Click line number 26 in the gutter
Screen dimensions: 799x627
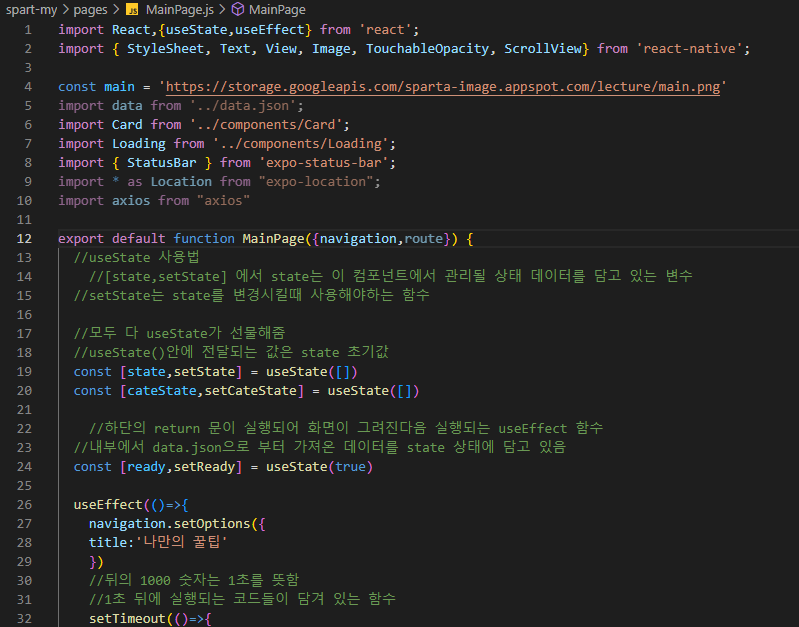(x=24, y=505)
